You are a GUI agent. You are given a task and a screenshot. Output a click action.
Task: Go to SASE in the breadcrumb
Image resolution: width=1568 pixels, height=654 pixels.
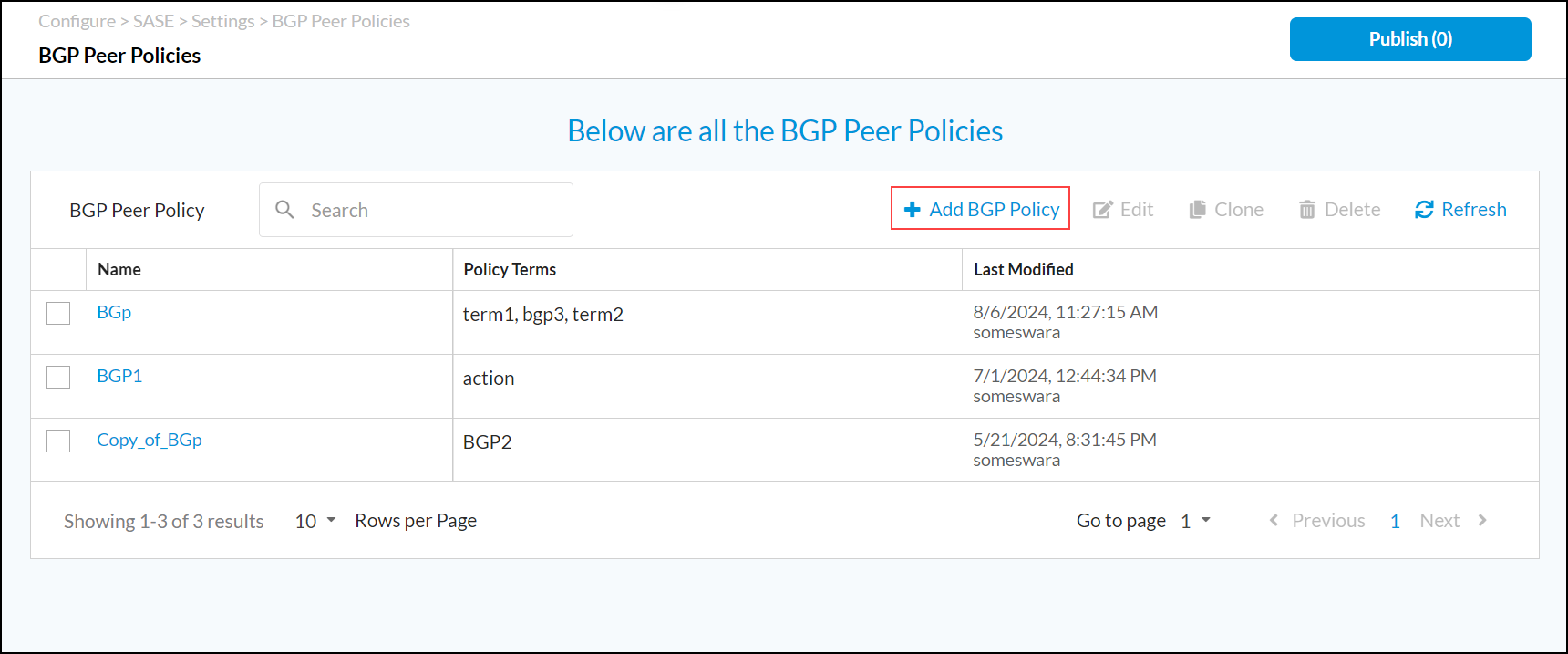point(153,21)
